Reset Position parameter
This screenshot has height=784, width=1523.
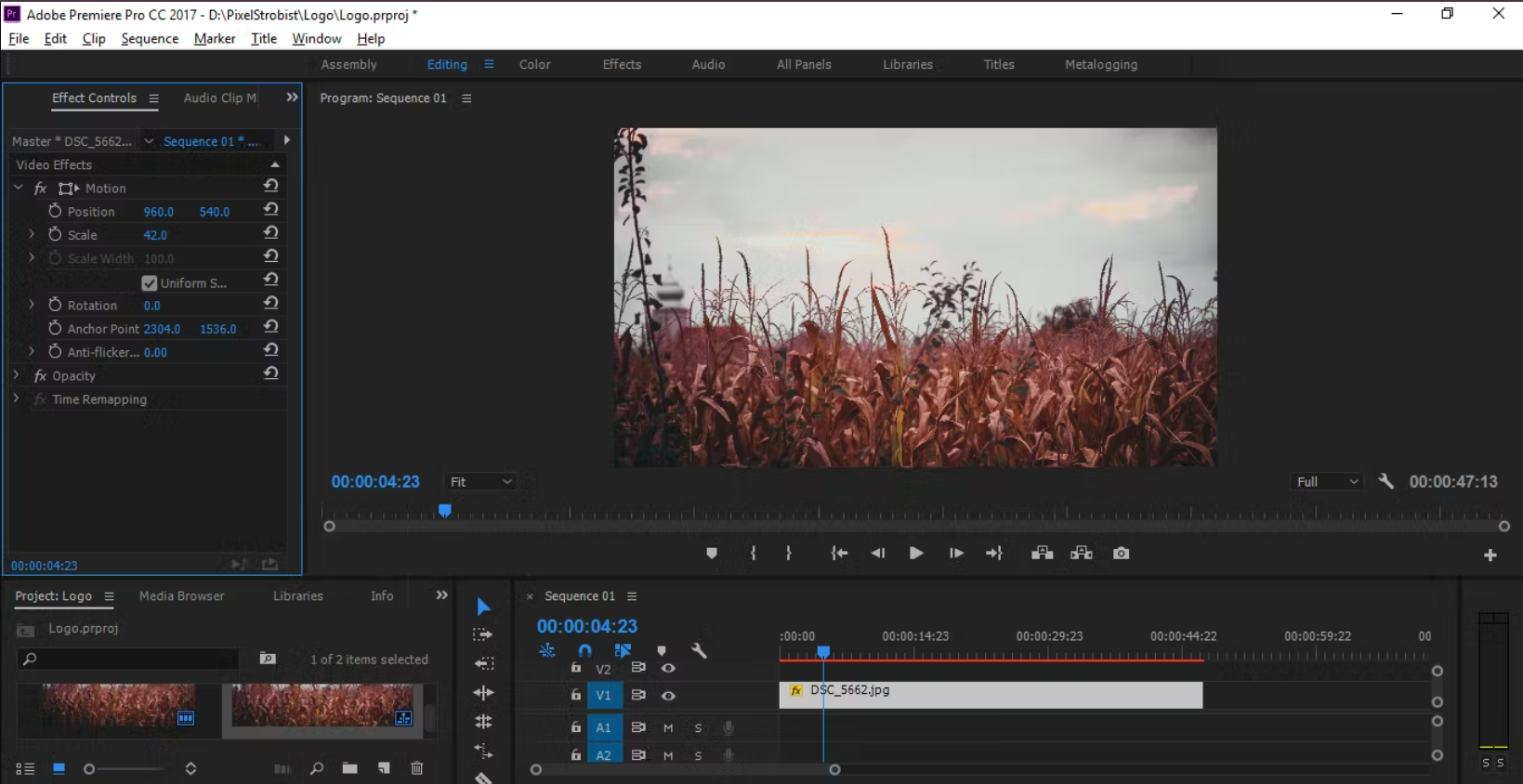pyautogui.click(x=270, y=210)
